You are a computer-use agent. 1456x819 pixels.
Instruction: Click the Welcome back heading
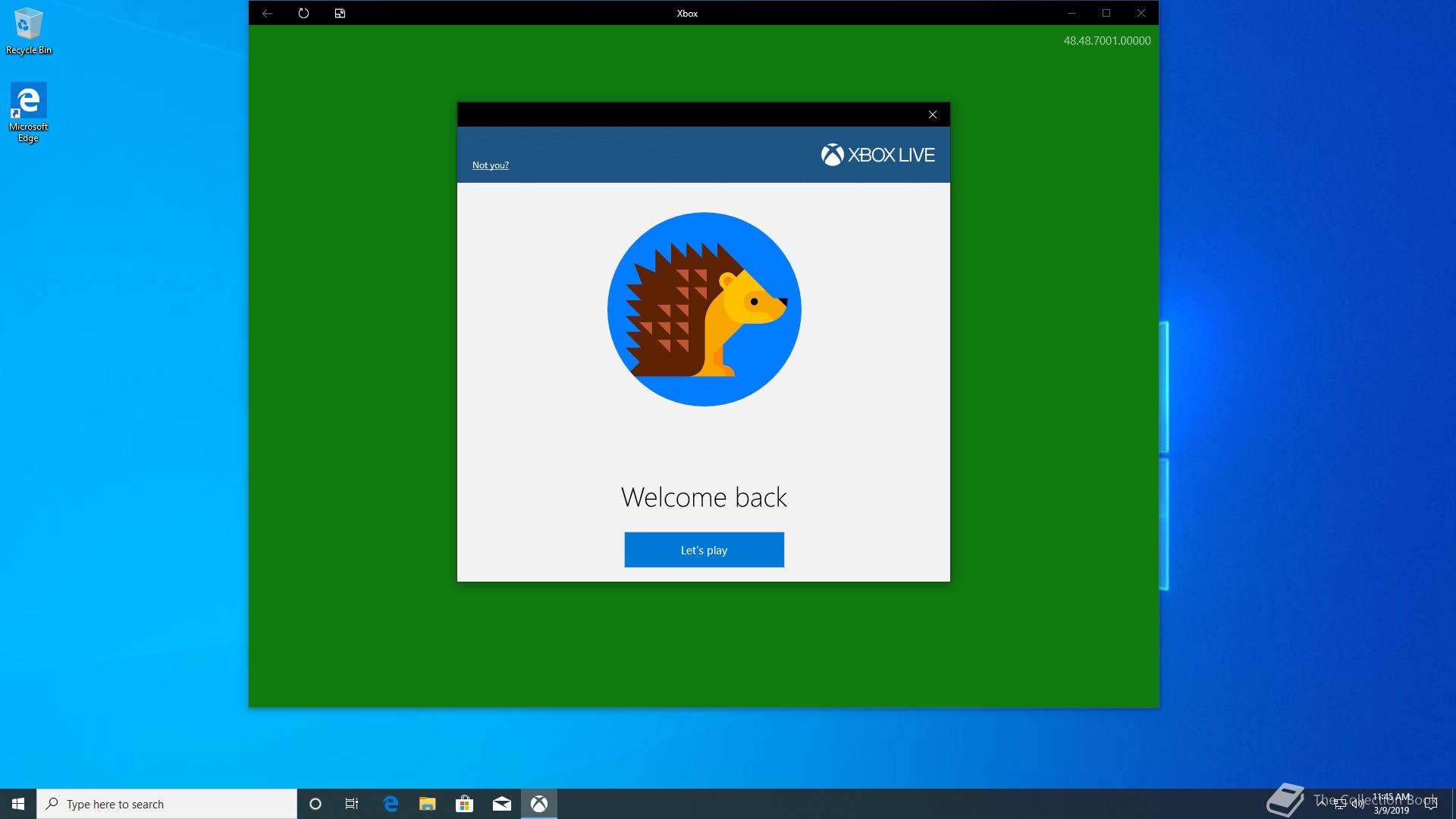point(704,497)
